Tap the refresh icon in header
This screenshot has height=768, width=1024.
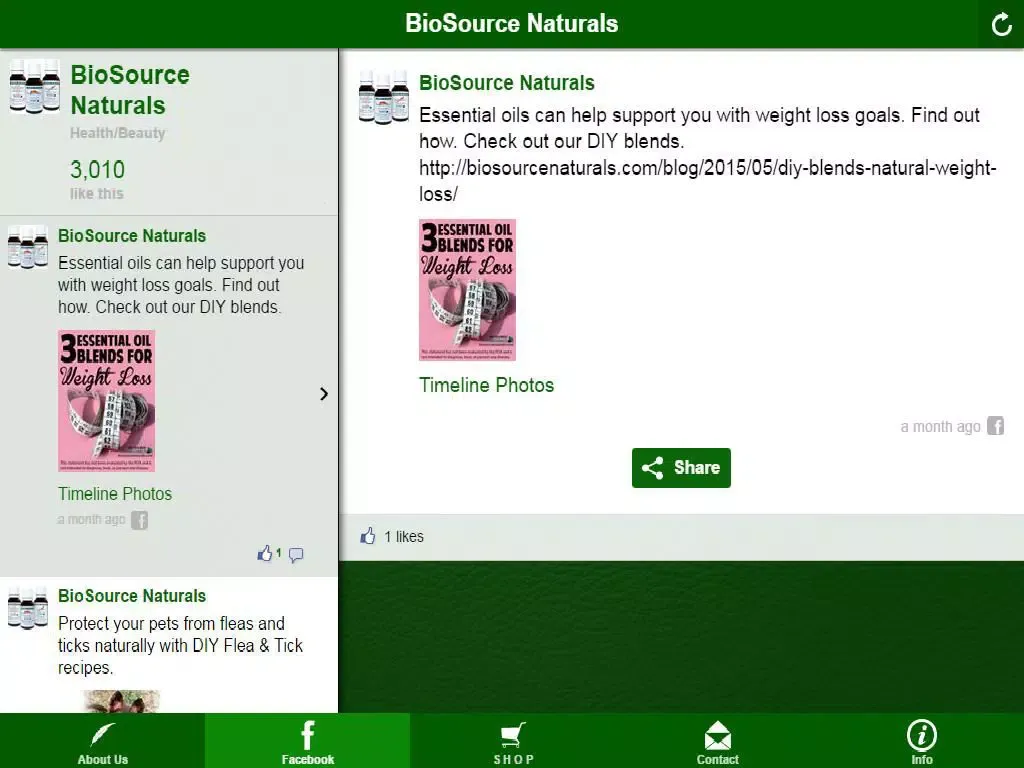1001,25
